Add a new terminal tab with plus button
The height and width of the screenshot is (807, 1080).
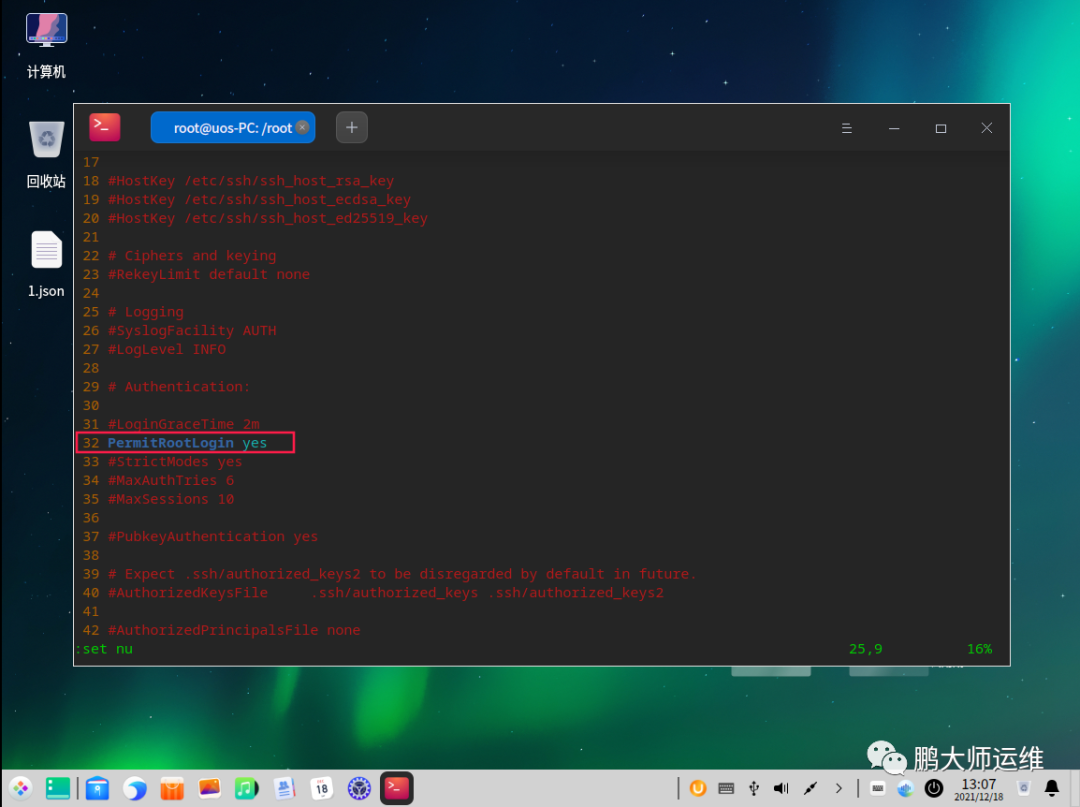[351, 127]
